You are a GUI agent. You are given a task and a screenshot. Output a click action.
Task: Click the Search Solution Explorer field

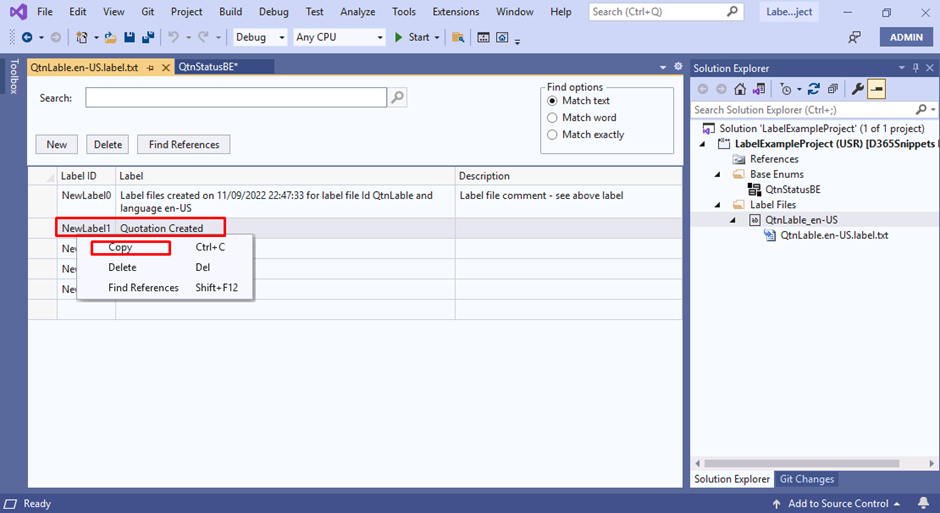pos(803,110)
